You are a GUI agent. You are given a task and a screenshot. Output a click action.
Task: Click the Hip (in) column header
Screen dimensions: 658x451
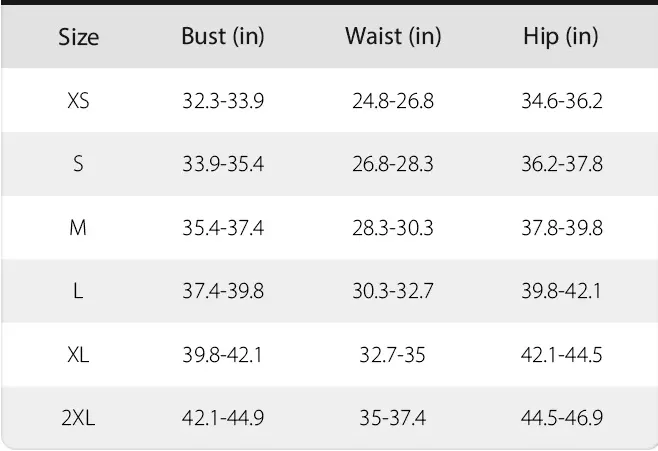(x=560, y=37)
